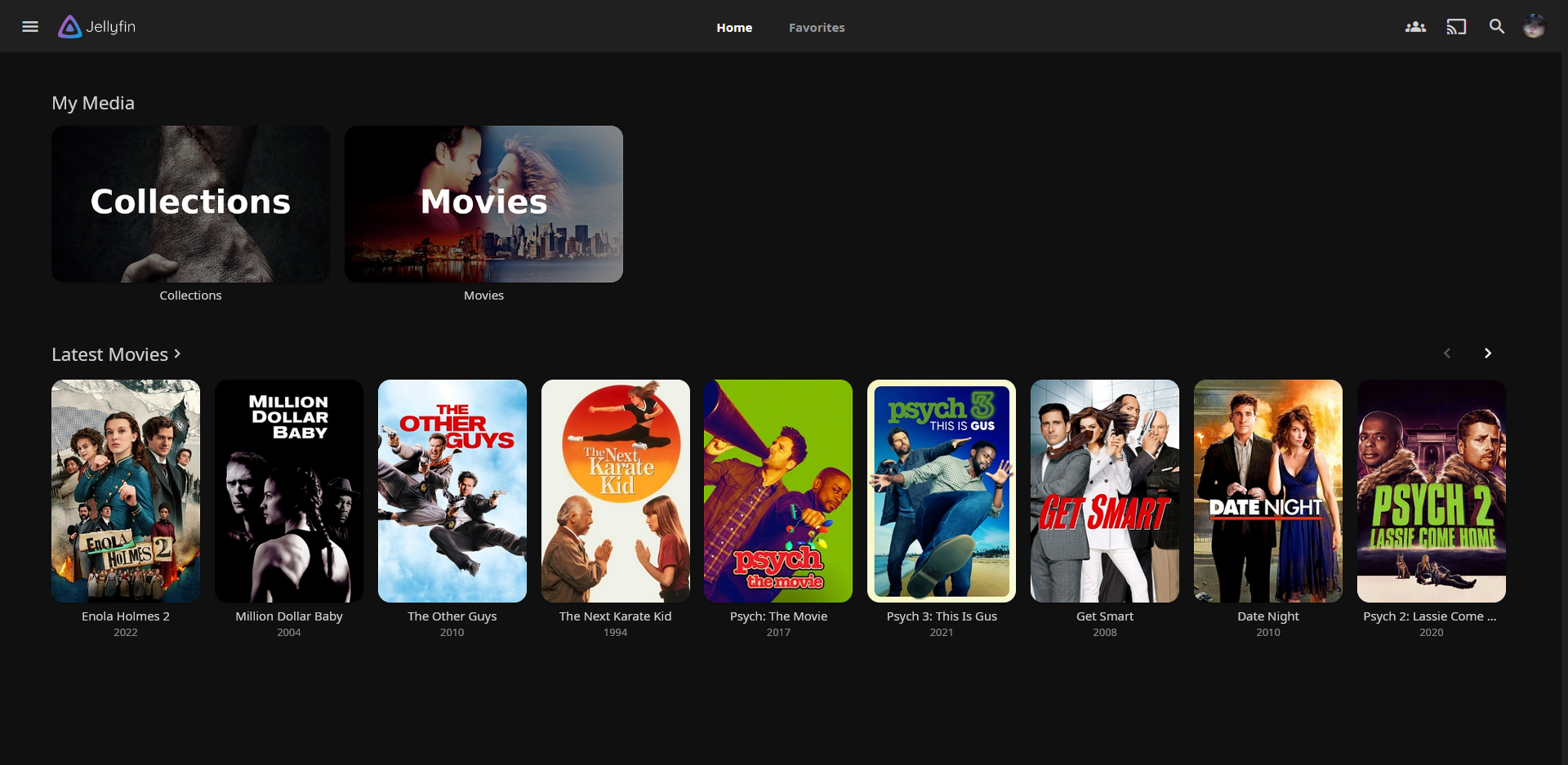Viewport: 1568px width, 765px height.
Task: Select the Home tab
Action: coord(734,28)
